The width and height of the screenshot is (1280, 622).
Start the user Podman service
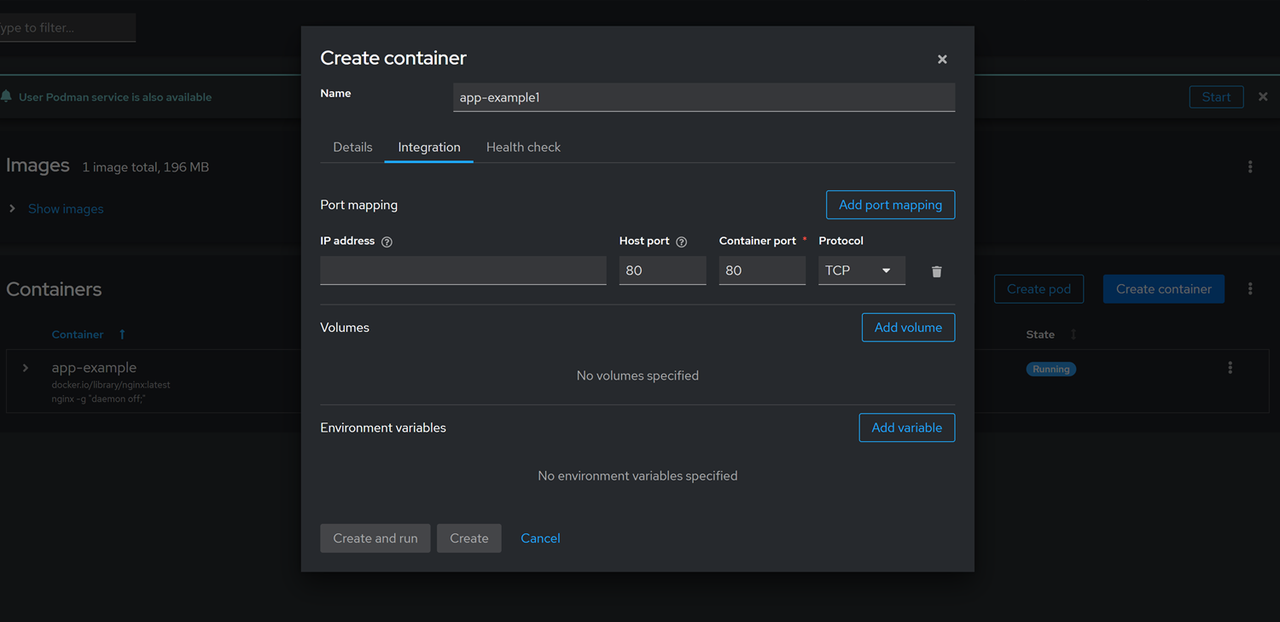1216,97
